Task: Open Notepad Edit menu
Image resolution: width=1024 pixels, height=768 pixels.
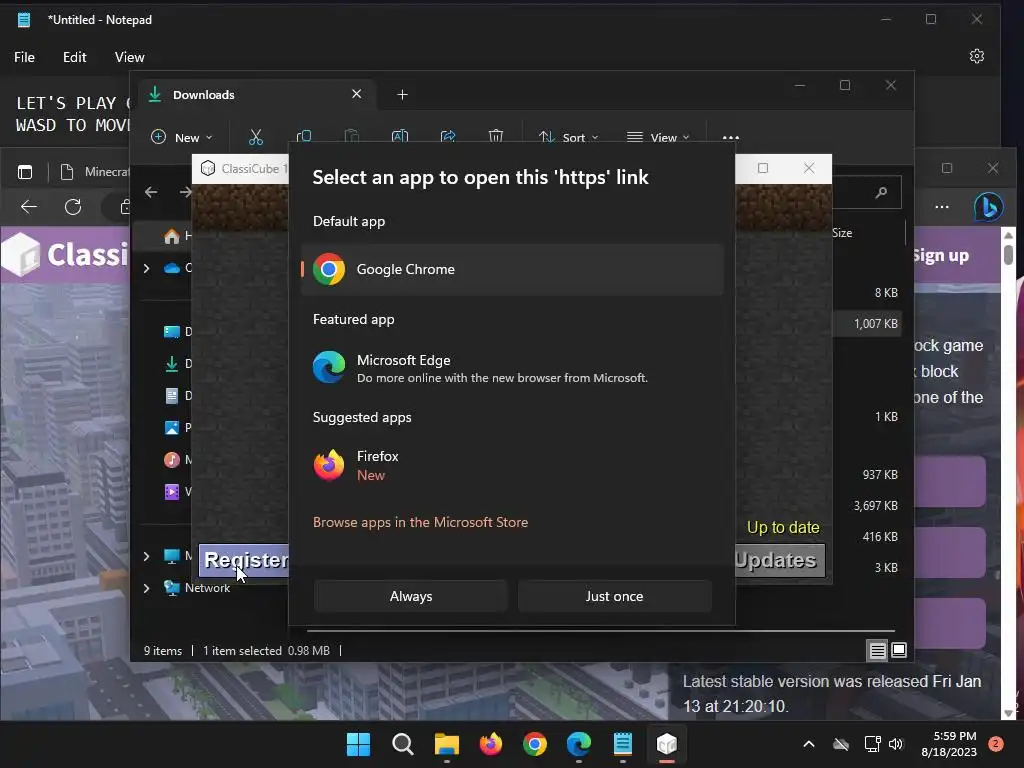Action: pyautogui.click(x=74, y=57)
